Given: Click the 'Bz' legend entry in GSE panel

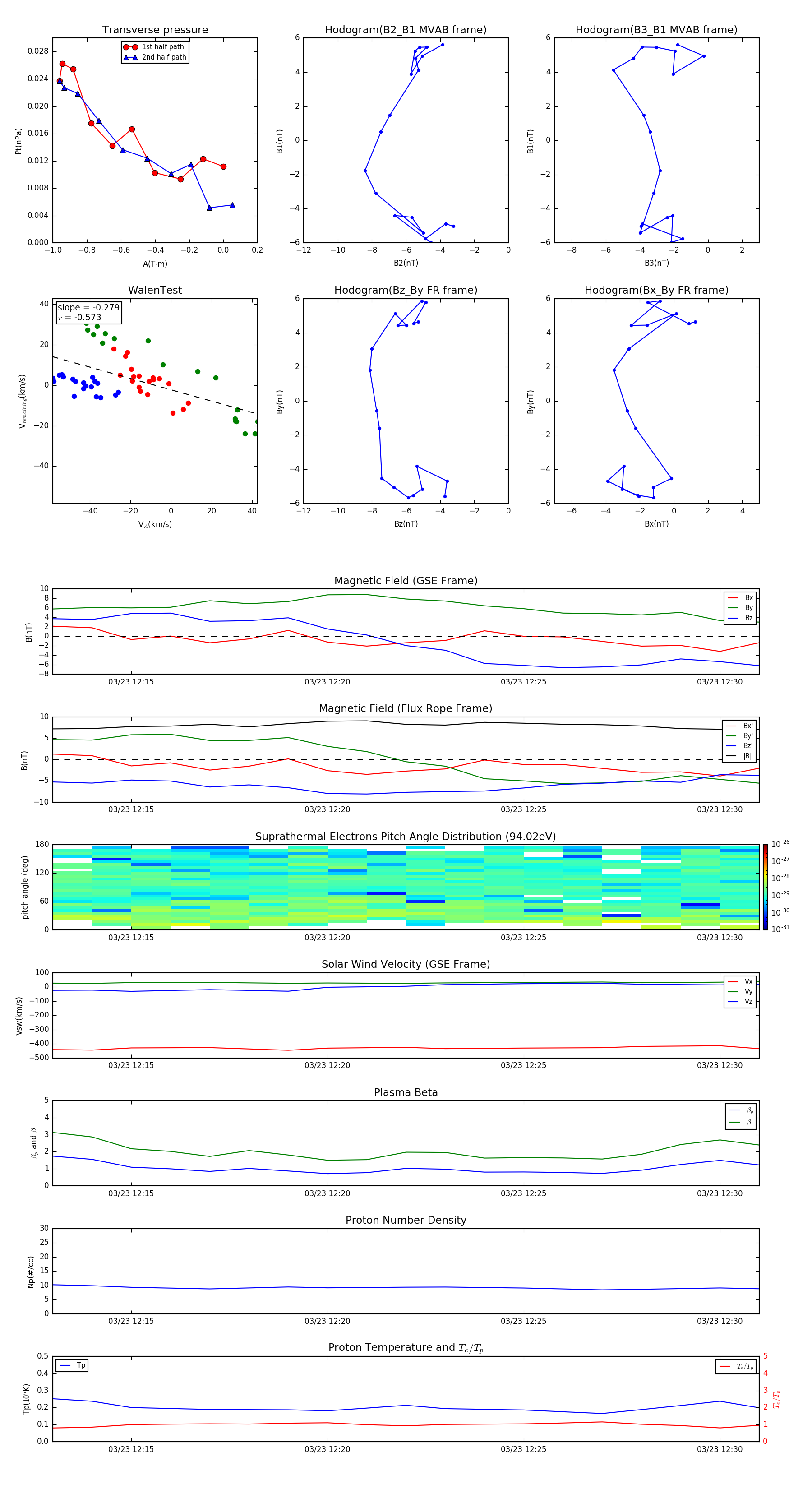Looking at the screenshot, I should tap(740, 618).
